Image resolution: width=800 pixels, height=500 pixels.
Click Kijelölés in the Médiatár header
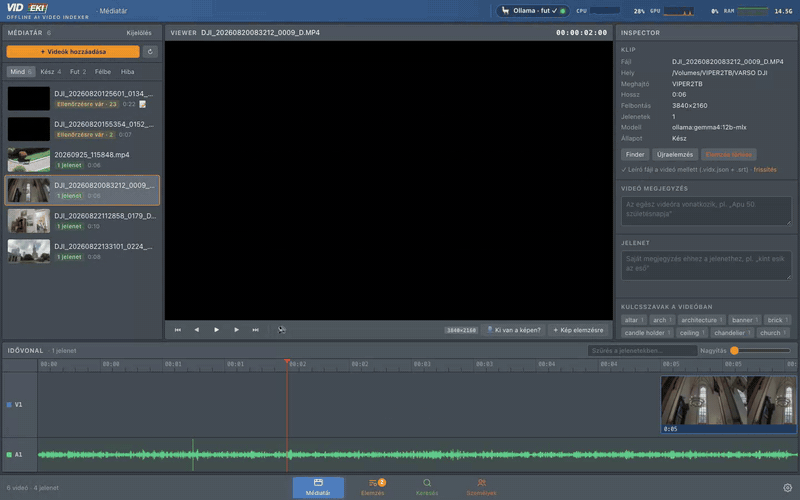[x=139, y=33]
